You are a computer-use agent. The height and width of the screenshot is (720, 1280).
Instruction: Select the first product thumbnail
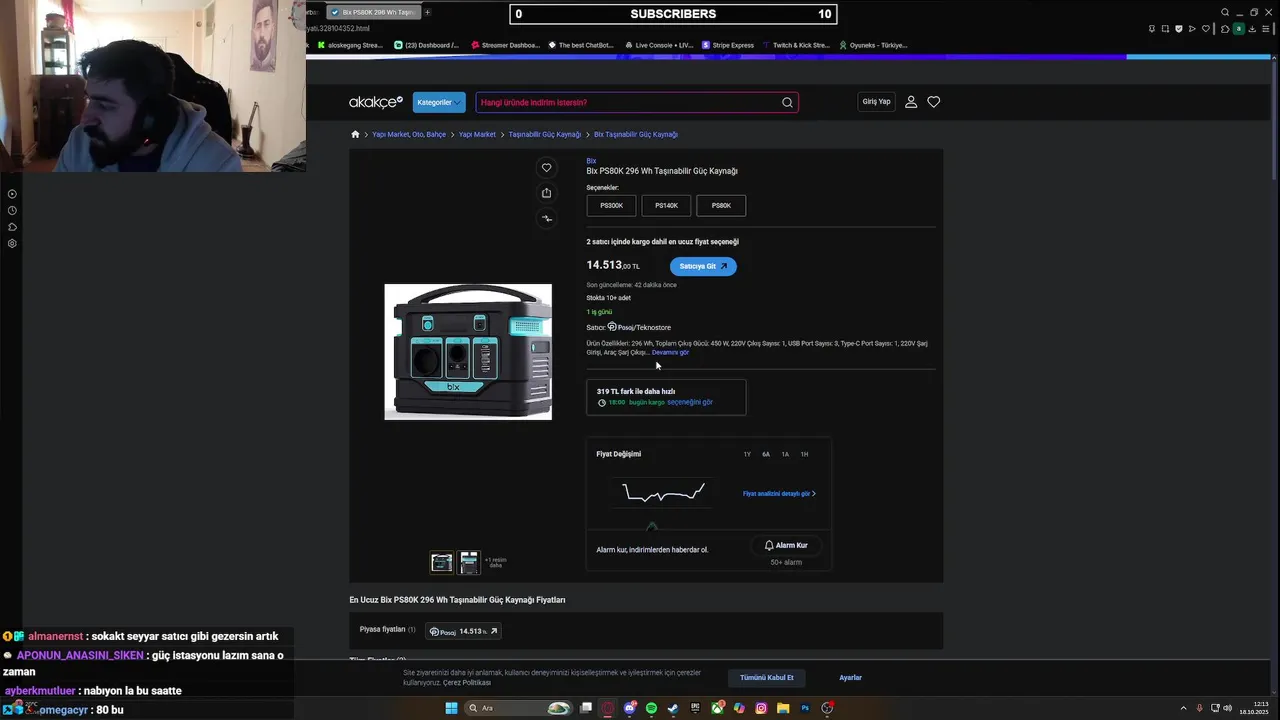[441, 562]
